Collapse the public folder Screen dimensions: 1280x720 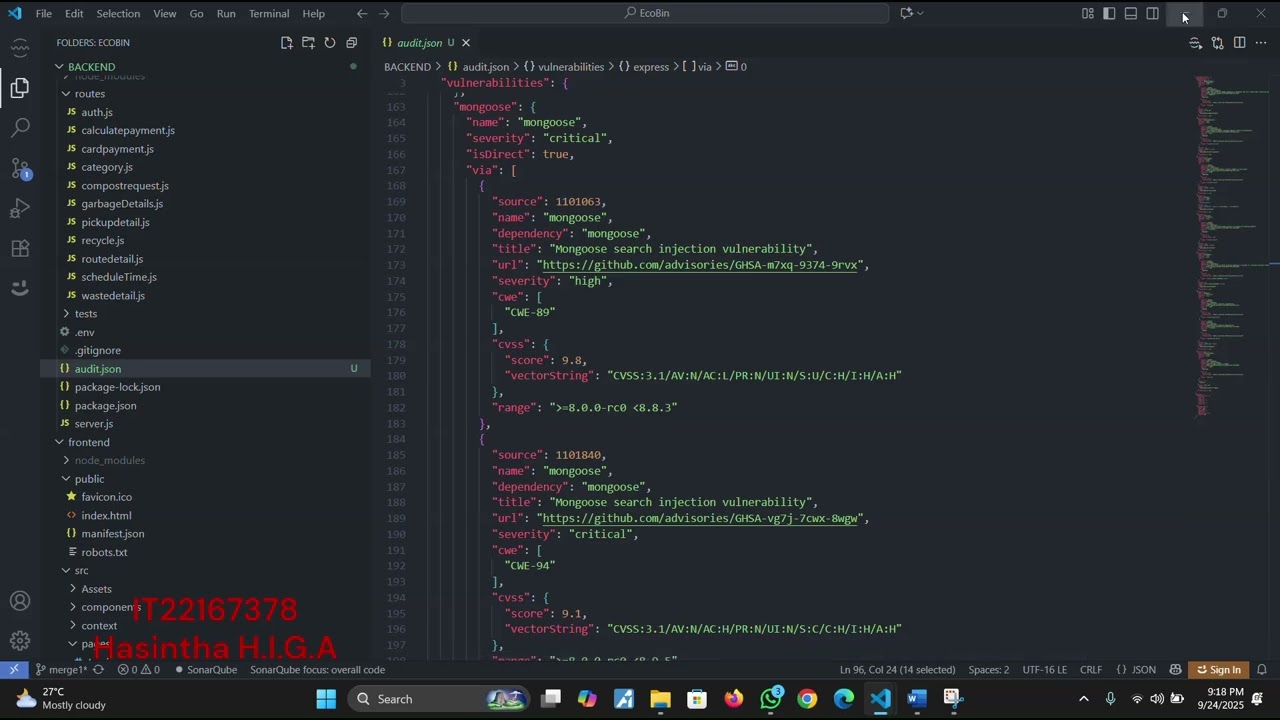click(66, 479)
